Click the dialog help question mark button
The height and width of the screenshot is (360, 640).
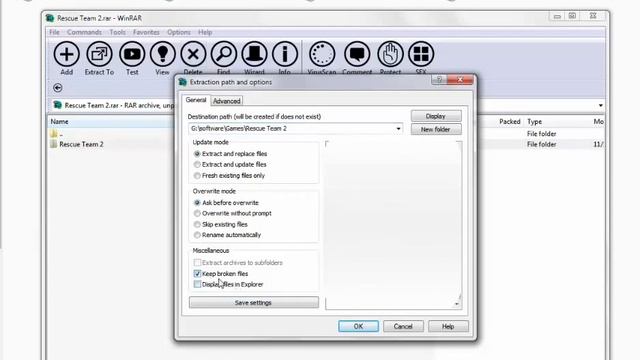coord(439,80)
